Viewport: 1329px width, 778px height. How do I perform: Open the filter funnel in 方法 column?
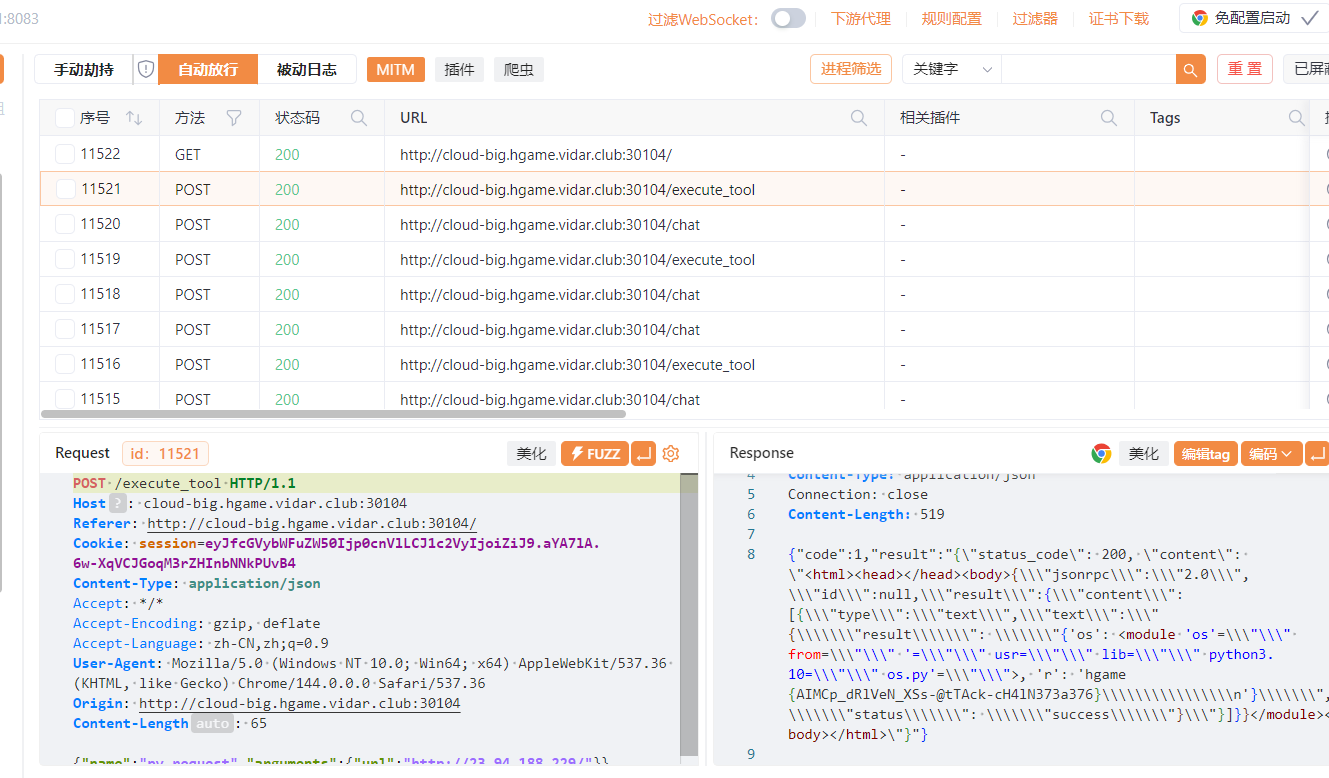pos(234,118)
